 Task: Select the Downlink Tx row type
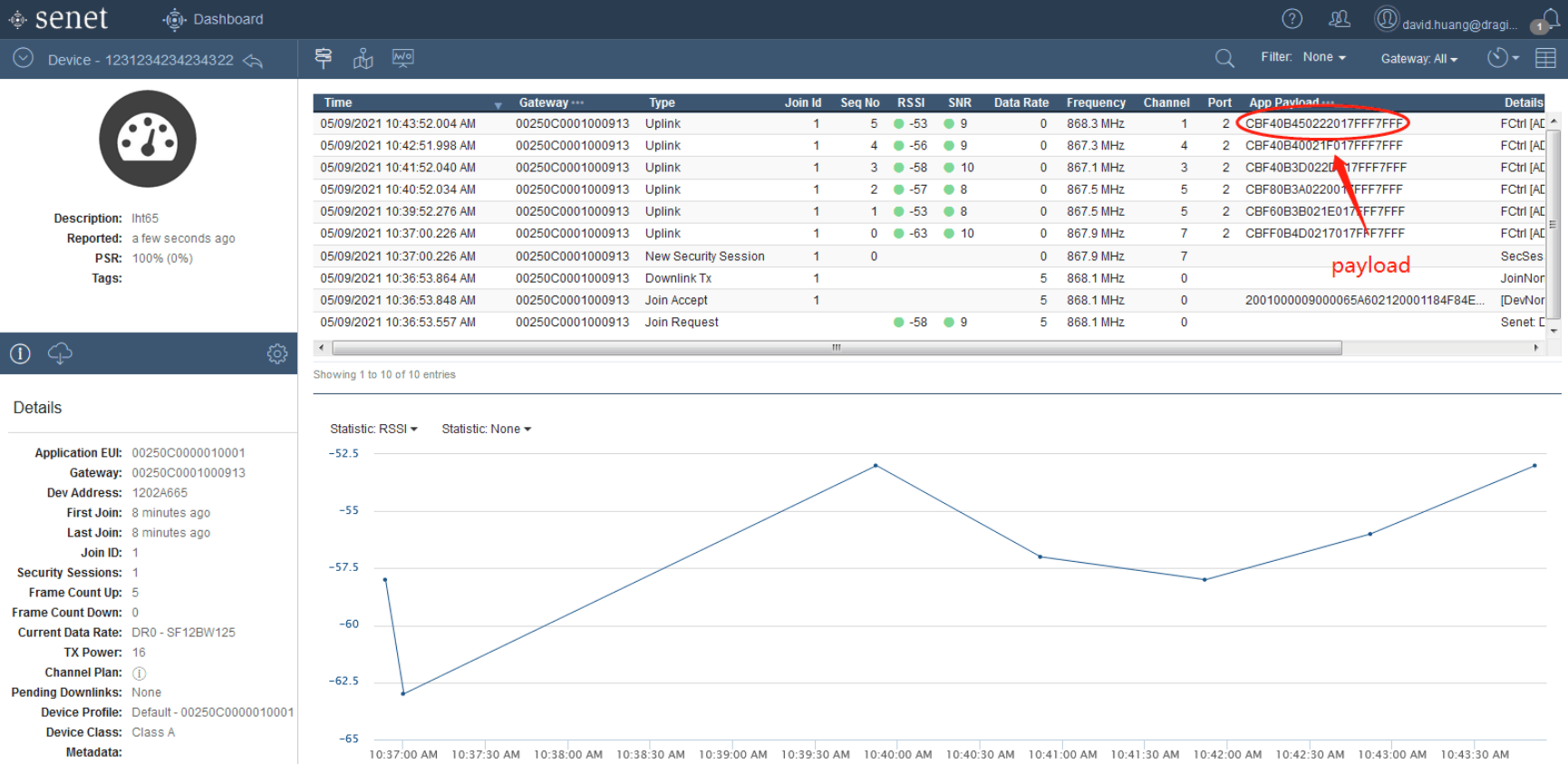tap(678, 278)
